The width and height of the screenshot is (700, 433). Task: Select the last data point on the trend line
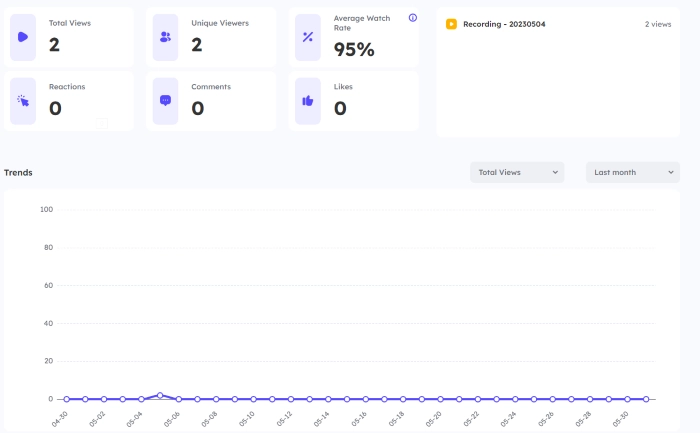(x=646, y=399)
